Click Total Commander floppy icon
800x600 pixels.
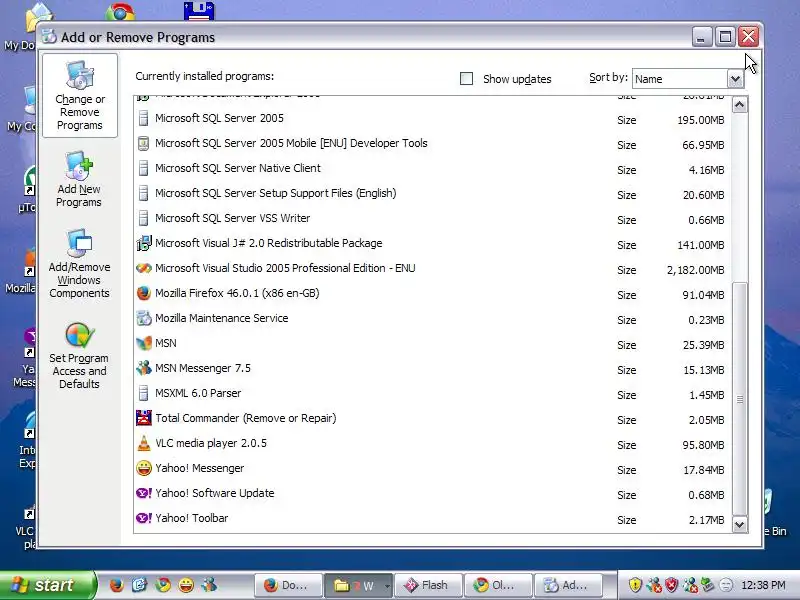point(144,418)
